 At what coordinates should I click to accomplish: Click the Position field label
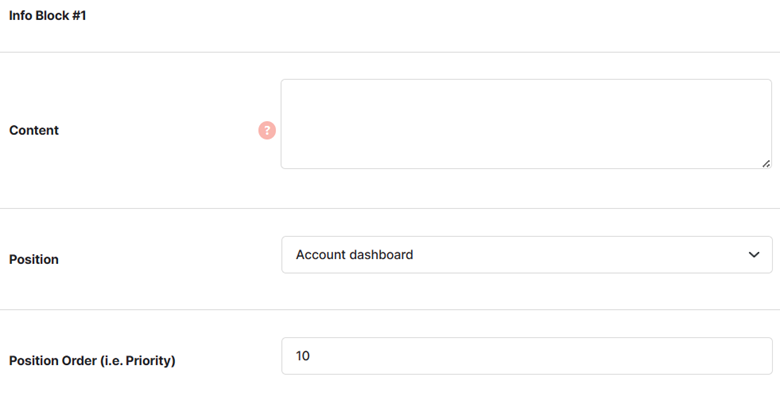pos(34,260)
